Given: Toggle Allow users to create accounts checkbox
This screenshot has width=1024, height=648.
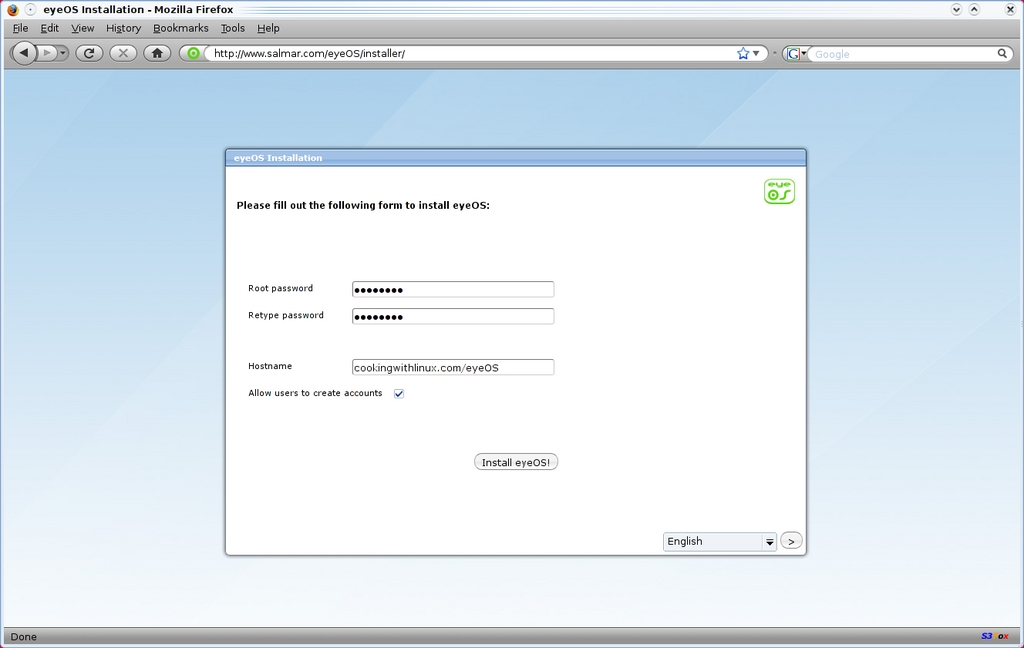Looking at the screenshot, I should point(399,394).
